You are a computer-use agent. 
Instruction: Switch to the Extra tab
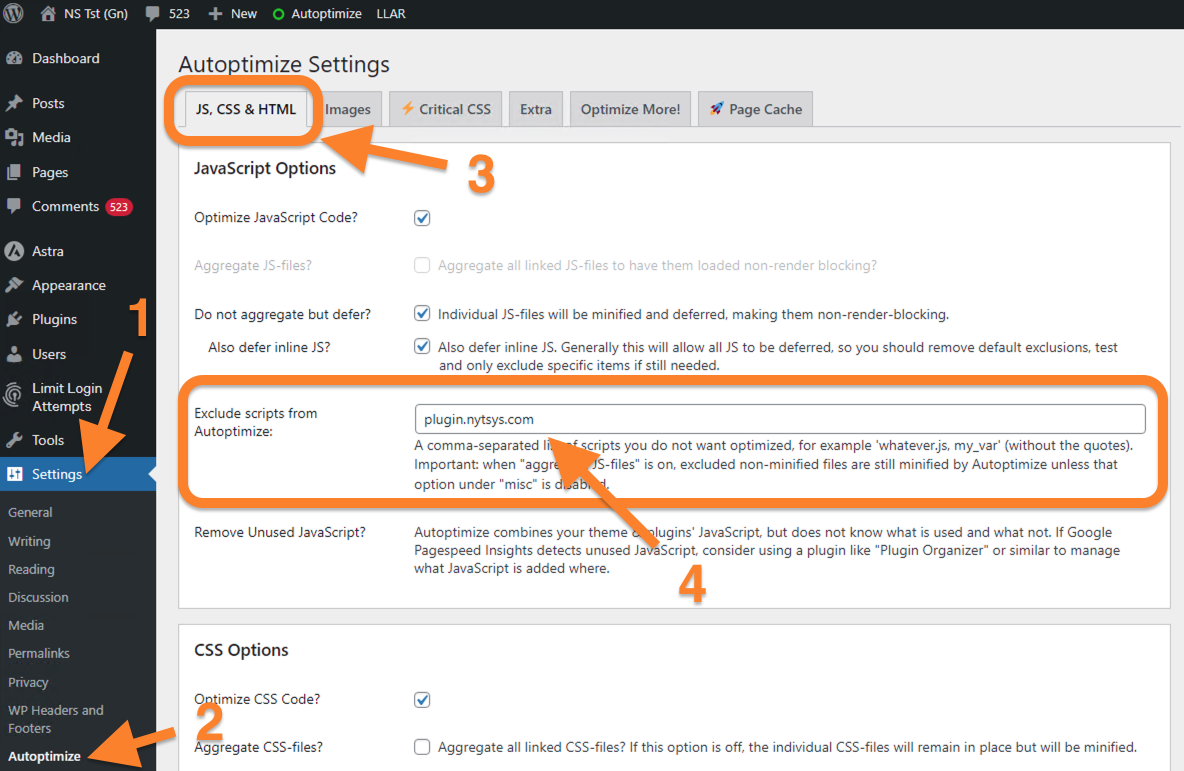coord(535,109)
